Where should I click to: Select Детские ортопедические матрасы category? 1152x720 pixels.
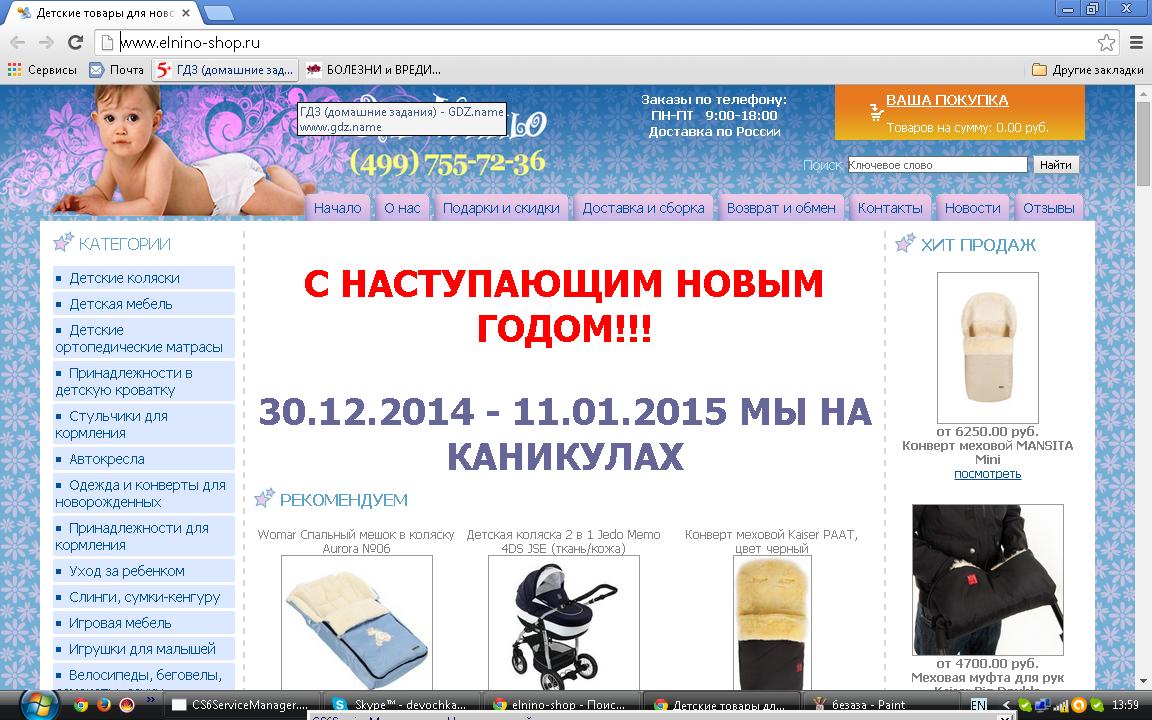click(144, 338)
